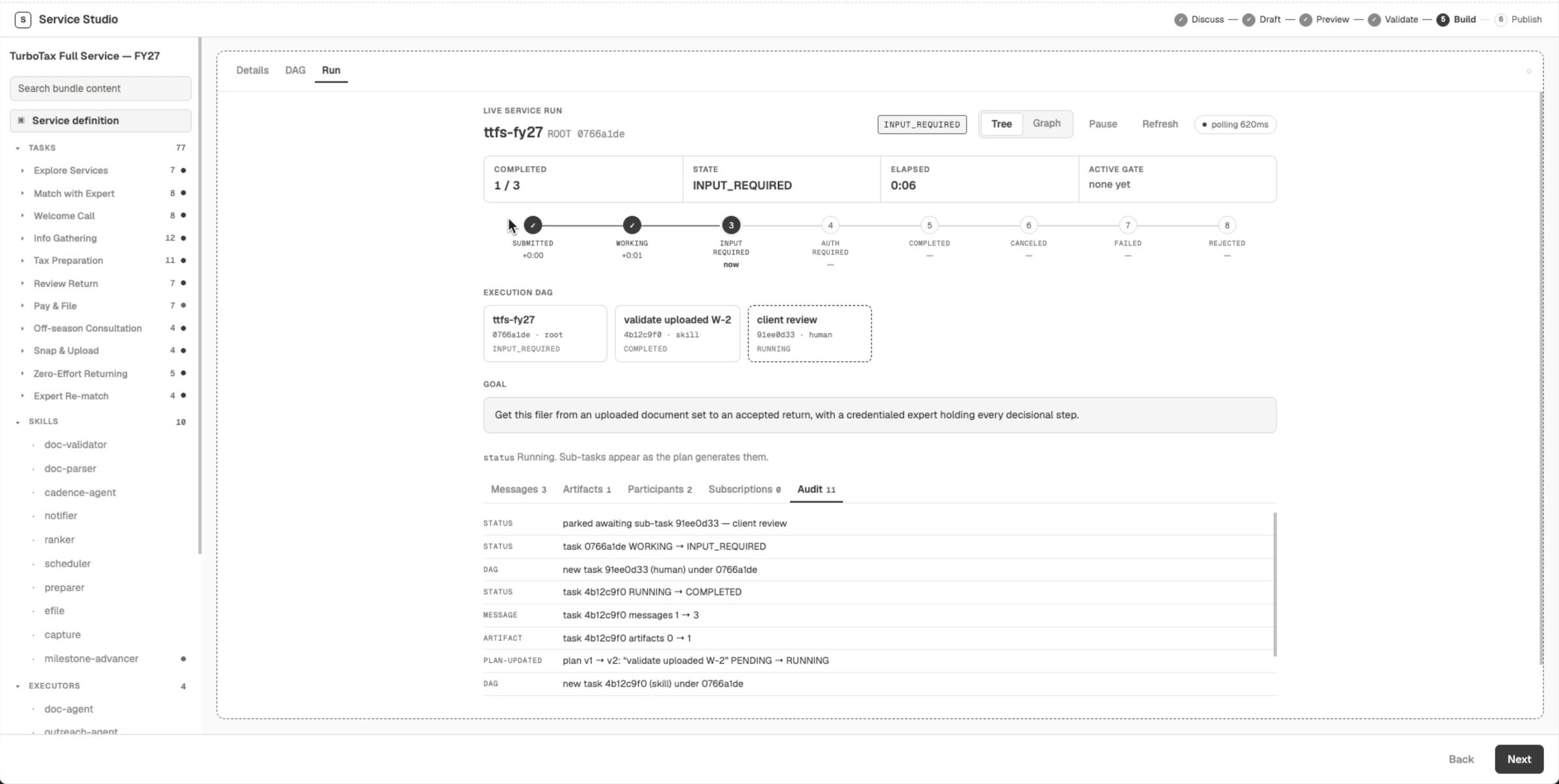Click the Submitted step checkmark circle

tap(533, 225)
